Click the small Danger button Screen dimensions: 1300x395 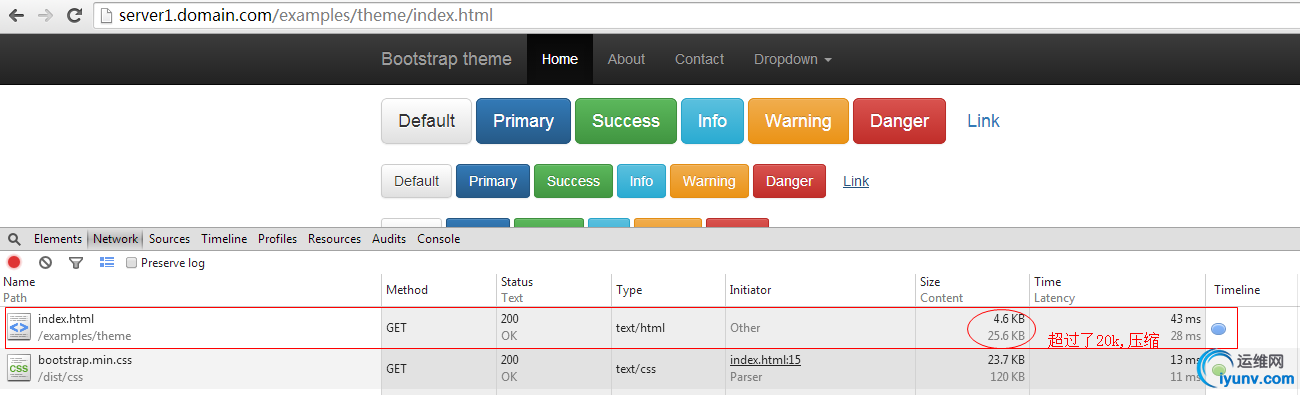(x=789, y=181)
